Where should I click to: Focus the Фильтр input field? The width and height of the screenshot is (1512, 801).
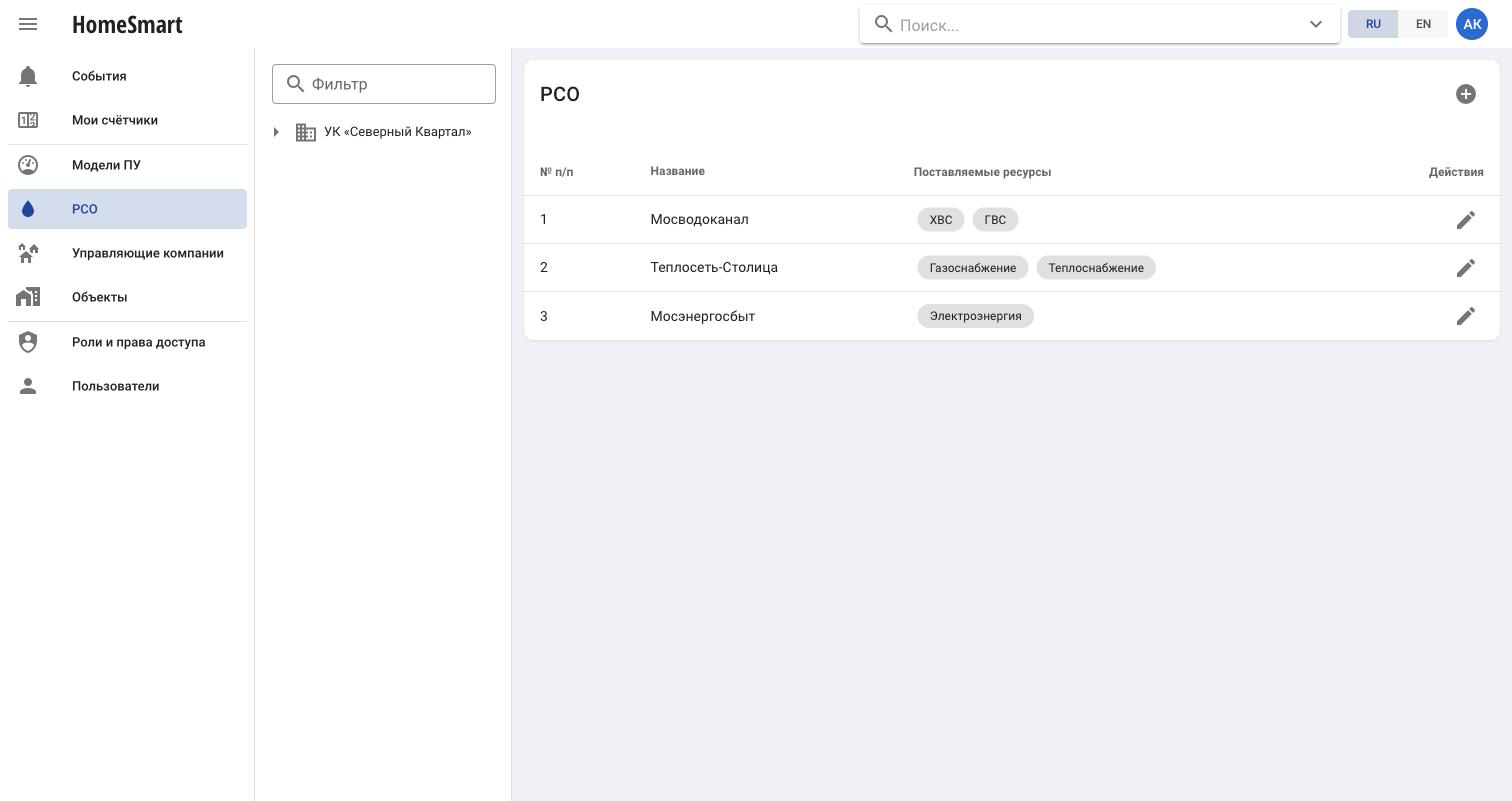pyautogui.click(x=384, y=84)
